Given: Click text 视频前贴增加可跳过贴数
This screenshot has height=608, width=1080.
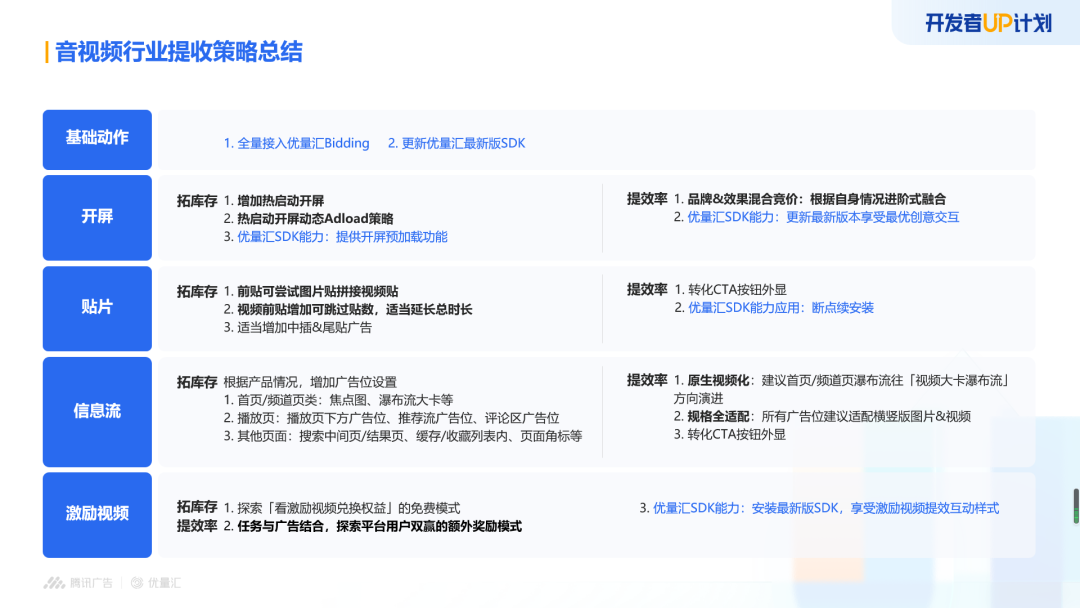Looking at the screenshot, I should (x=308, y=309).
